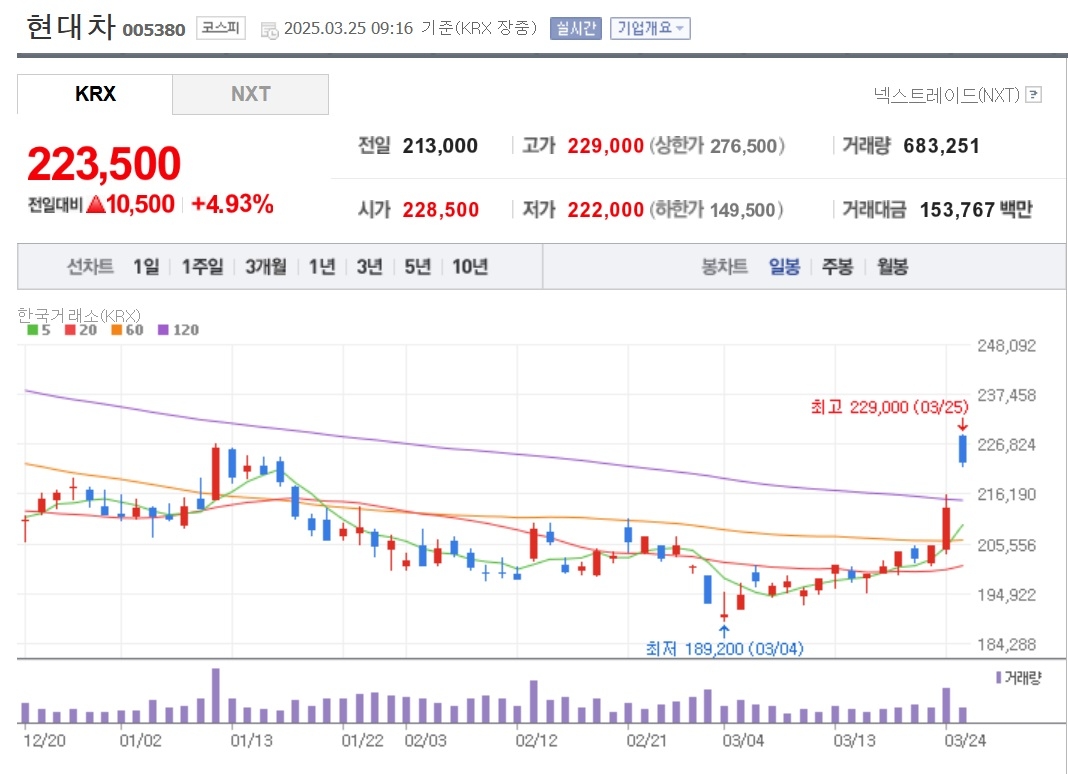Image resolution: width=1068 pixels, height=774 pixels.
Task: Select the 일봉 daily candle chart
Action: [785, 266]
